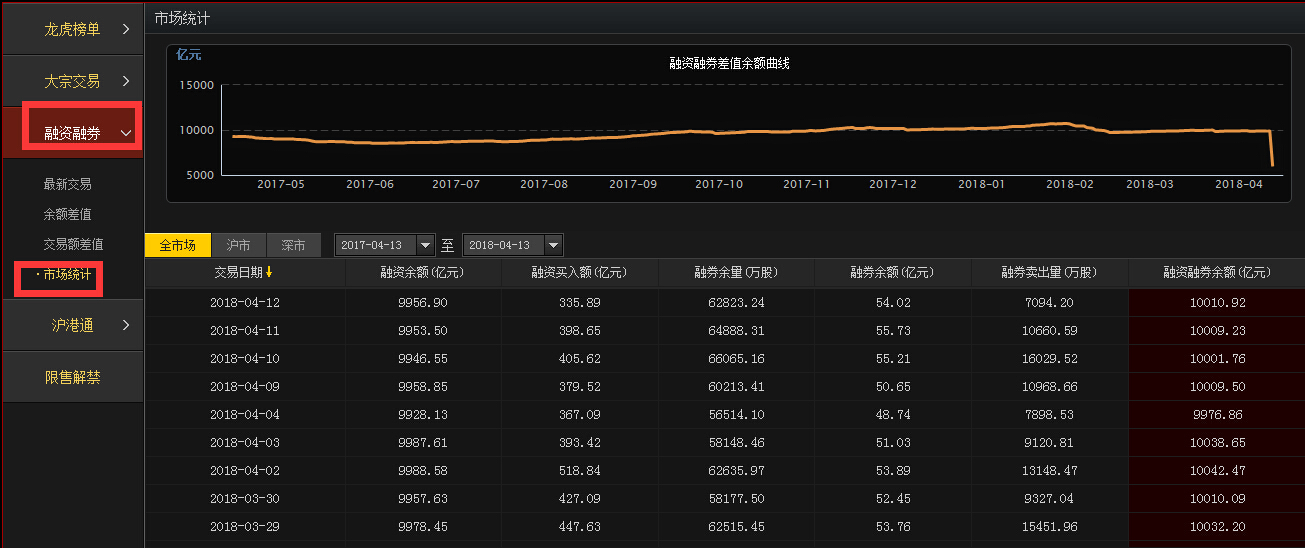The height and width of the screenshot is (548, 1305).
Task: Open the 大宗交易 sidebar menu
Action: 72,81
